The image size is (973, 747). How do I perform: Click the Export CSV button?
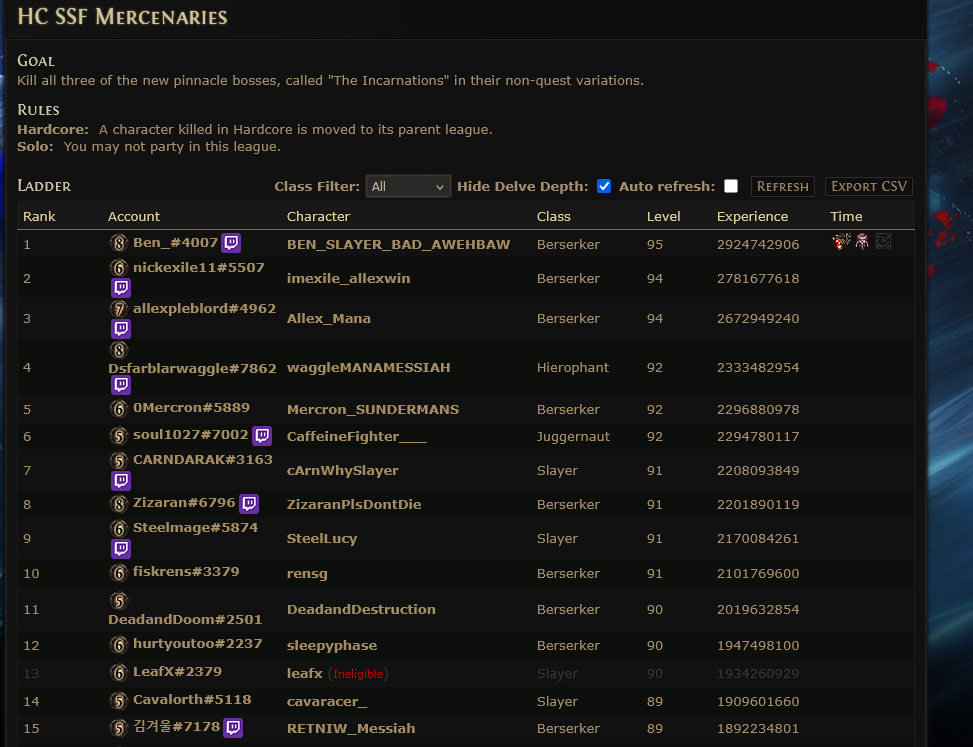click(x=869, y=186)
